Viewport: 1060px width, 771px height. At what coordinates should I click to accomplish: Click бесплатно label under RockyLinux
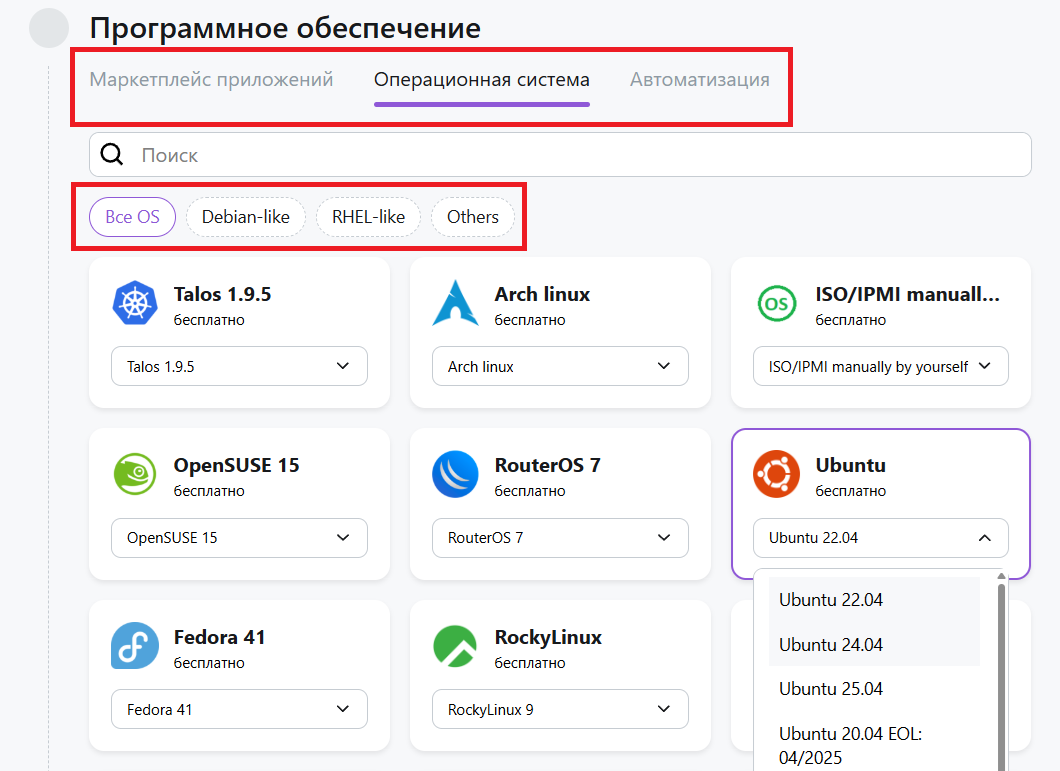click(x=530, y=663)
